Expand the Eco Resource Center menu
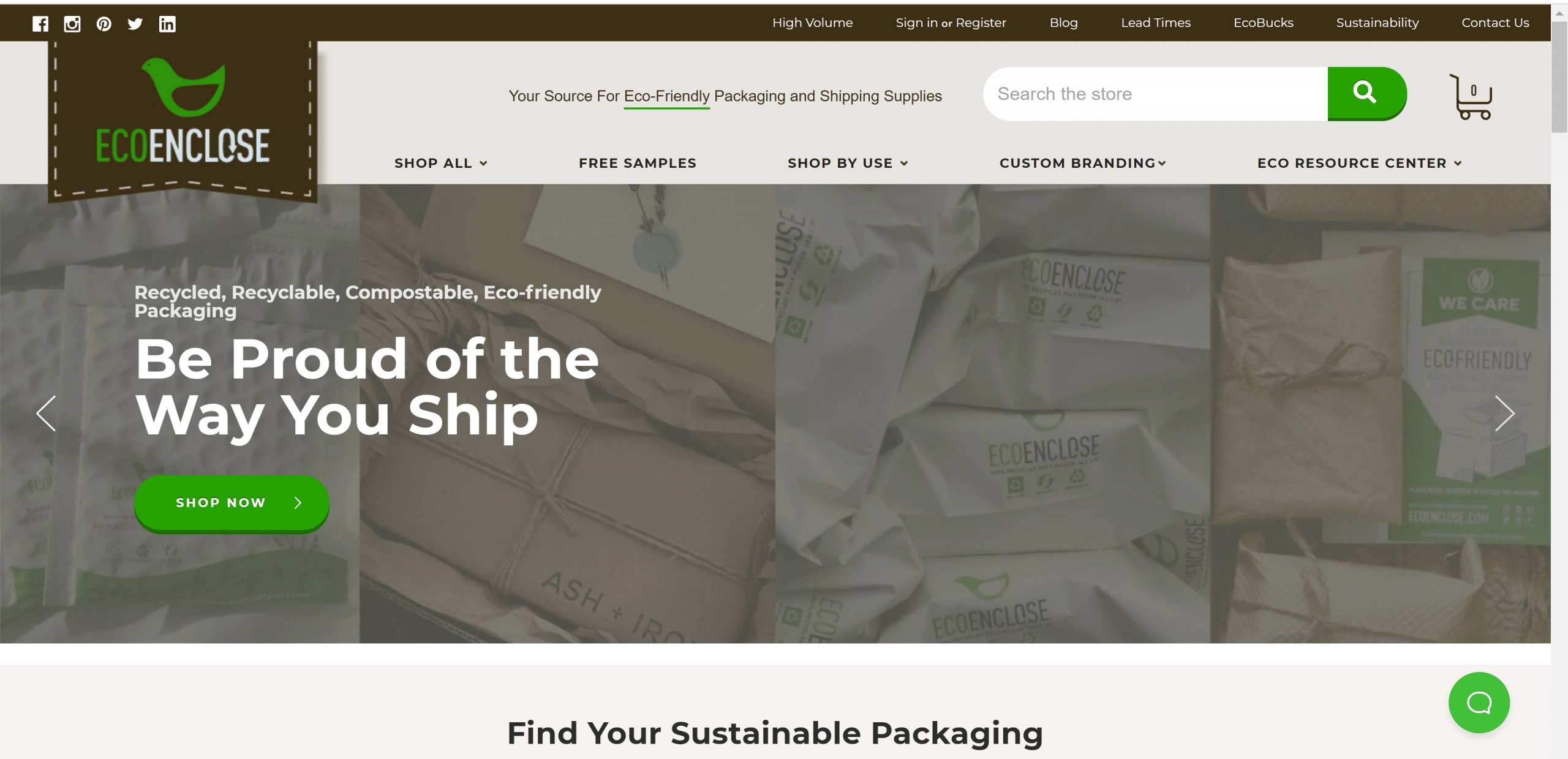This screenshot has height=759, width=1568. coord(1360,163)
